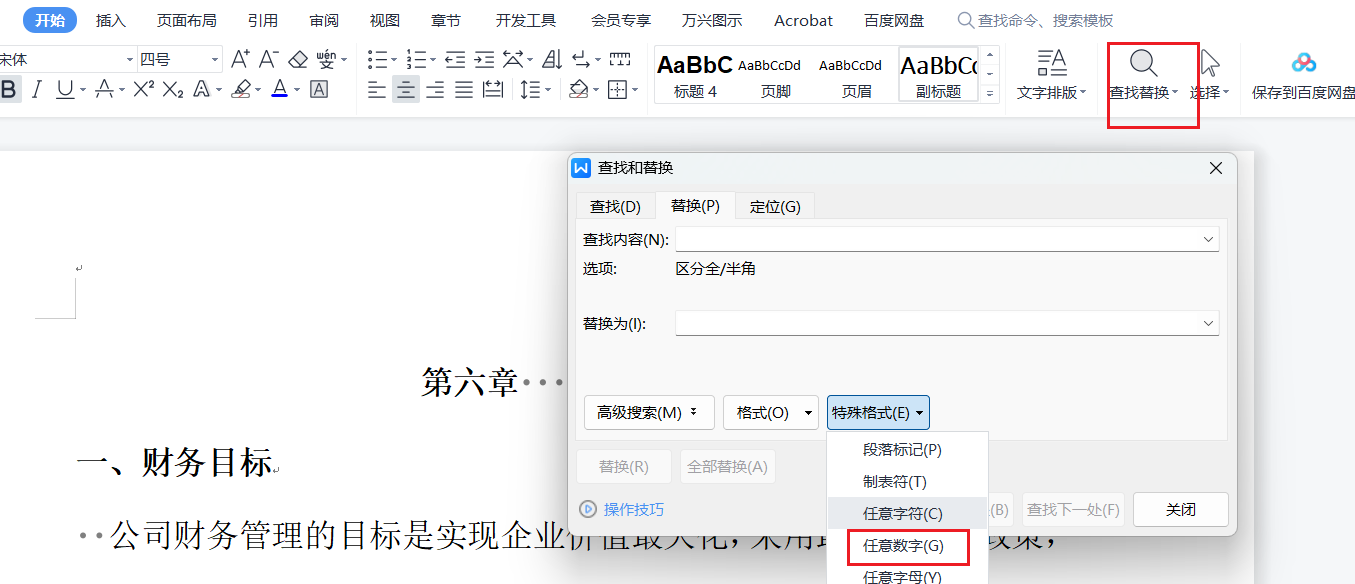
Task: Enable center paragraph alignment
Action: (405, 90)
